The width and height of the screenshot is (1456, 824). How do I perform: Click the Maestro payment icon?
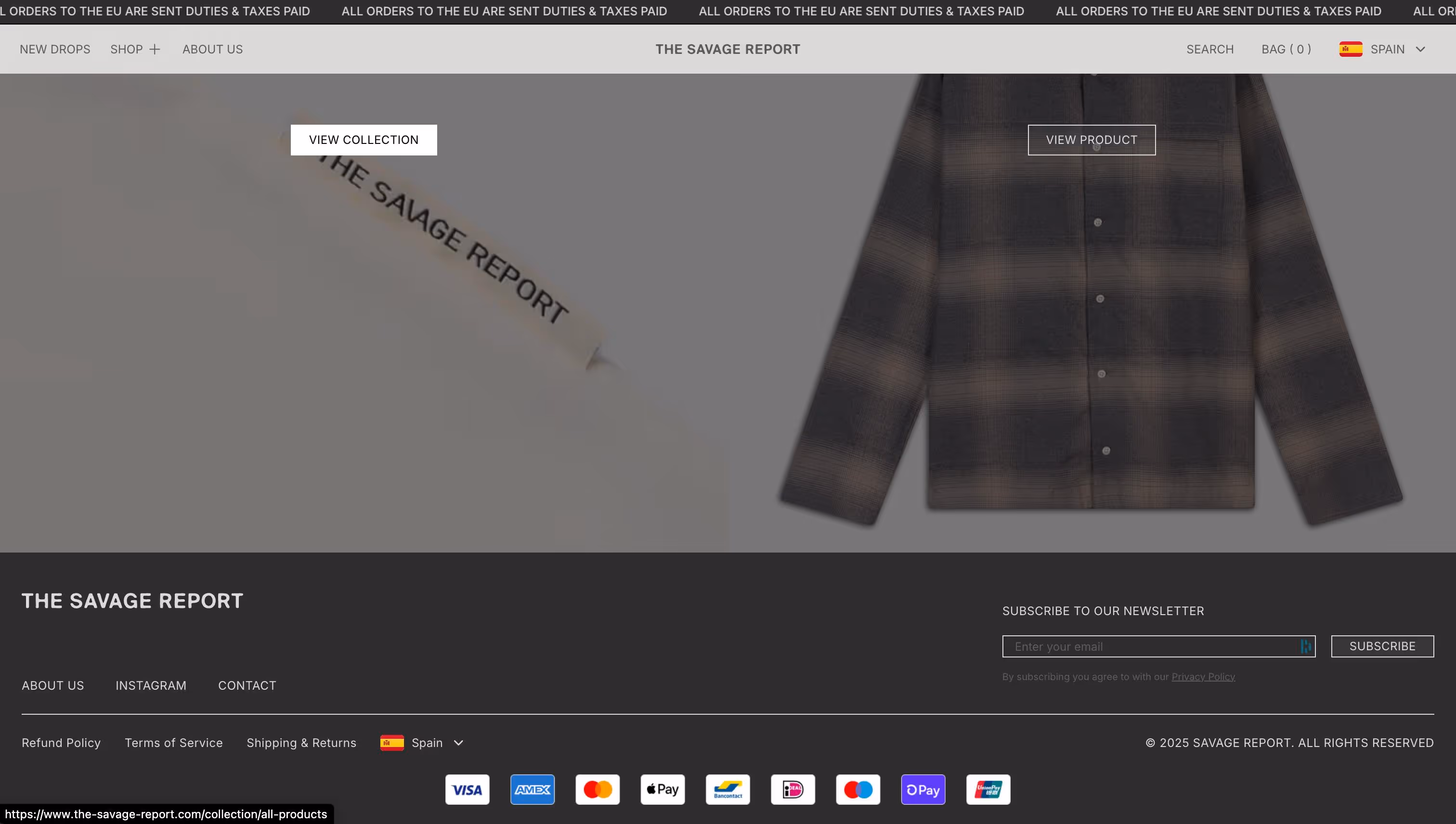tap(858, 789)
